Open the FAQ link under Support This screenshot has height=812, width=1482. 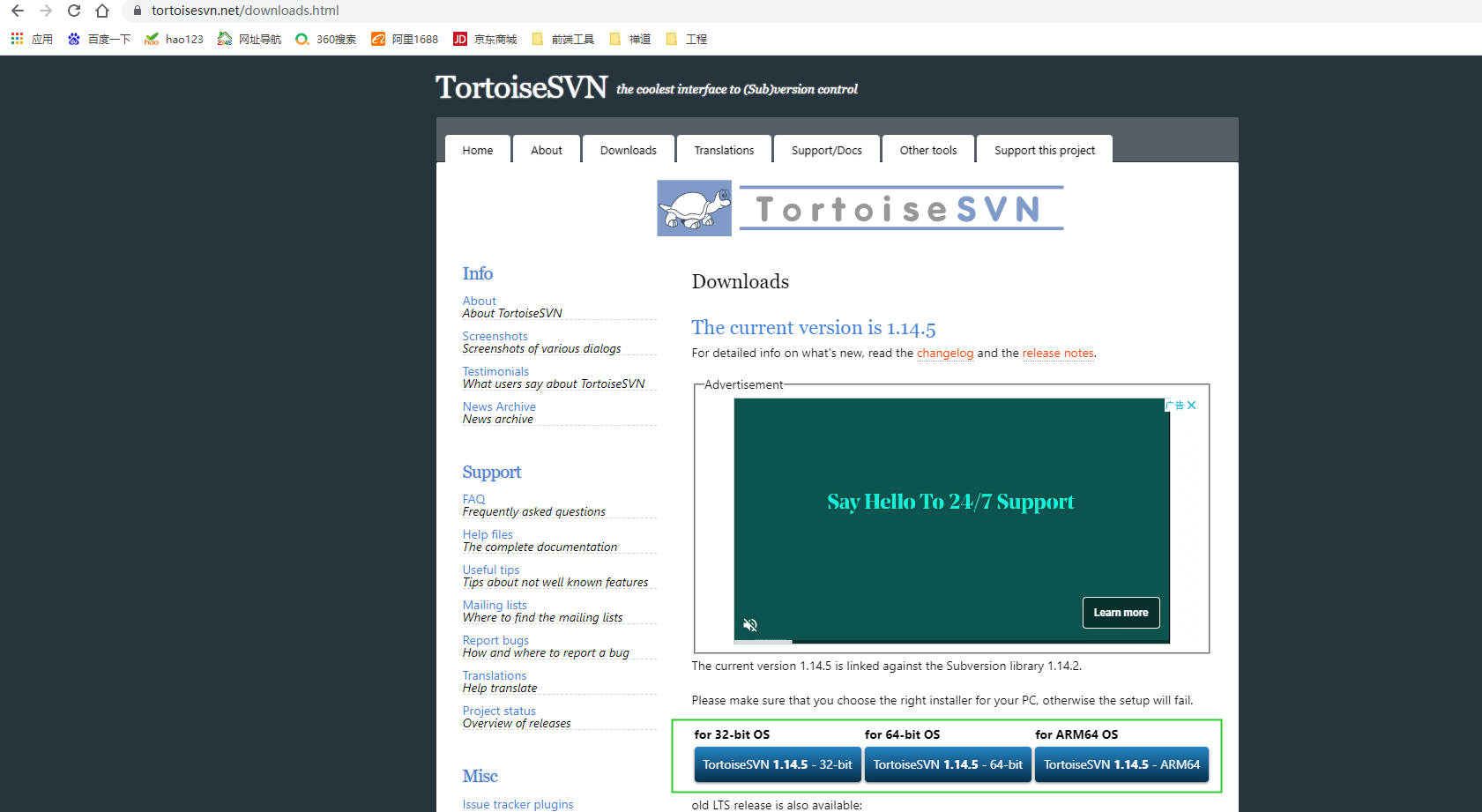(x=473, y=499)
